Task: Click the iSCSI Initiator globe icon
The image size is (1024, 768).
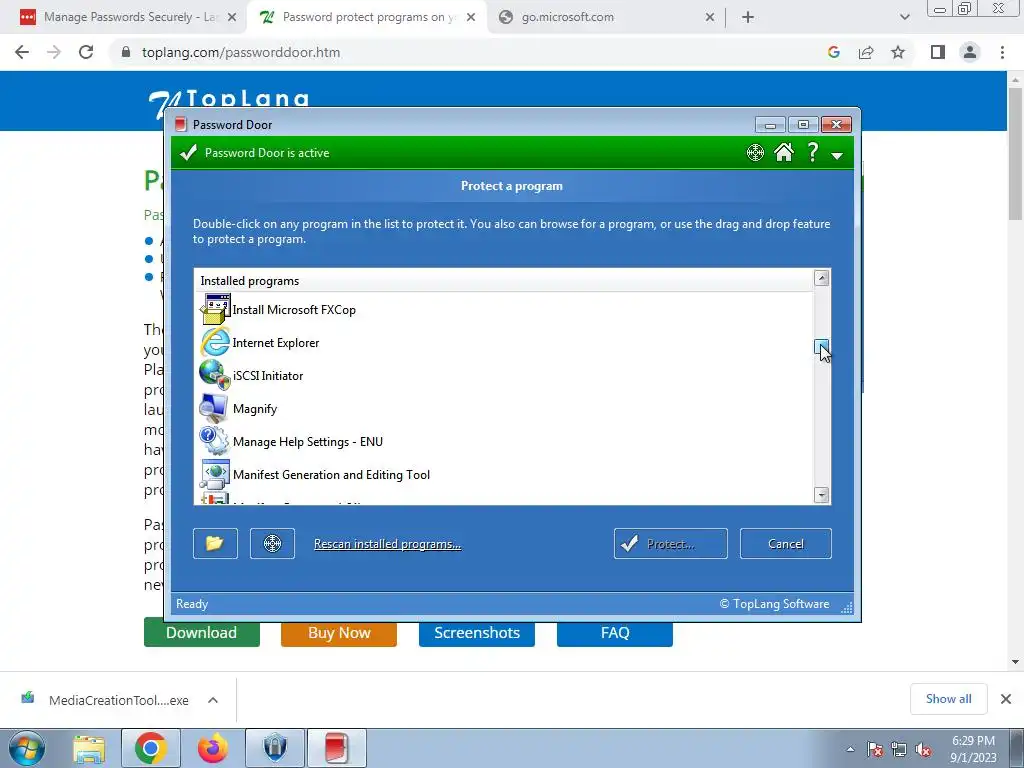Action: (215, 376)
